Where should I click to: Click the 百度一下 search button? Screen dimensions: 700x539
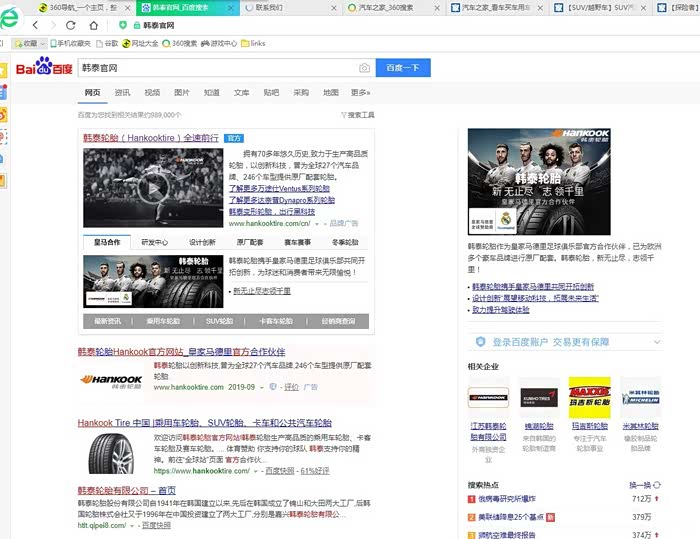[403, 68]
